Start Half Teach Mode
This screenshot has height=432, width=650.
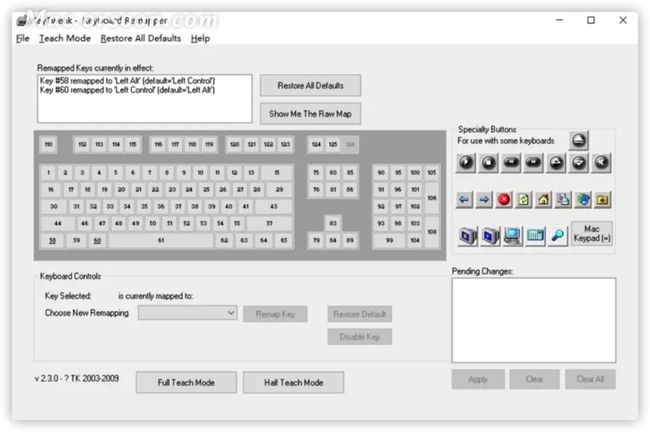[x=293, y=382]
